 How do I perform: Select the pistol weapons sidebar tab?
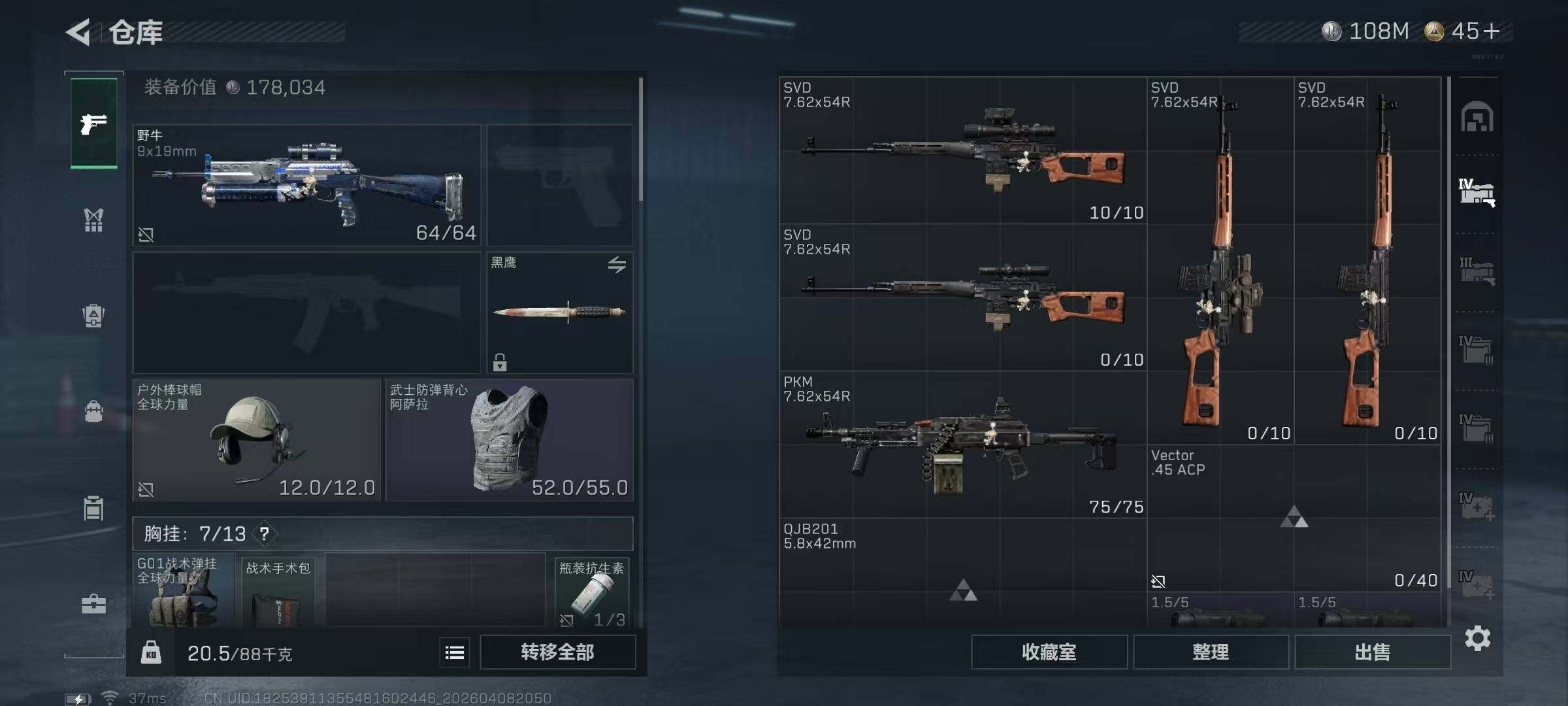94,123
